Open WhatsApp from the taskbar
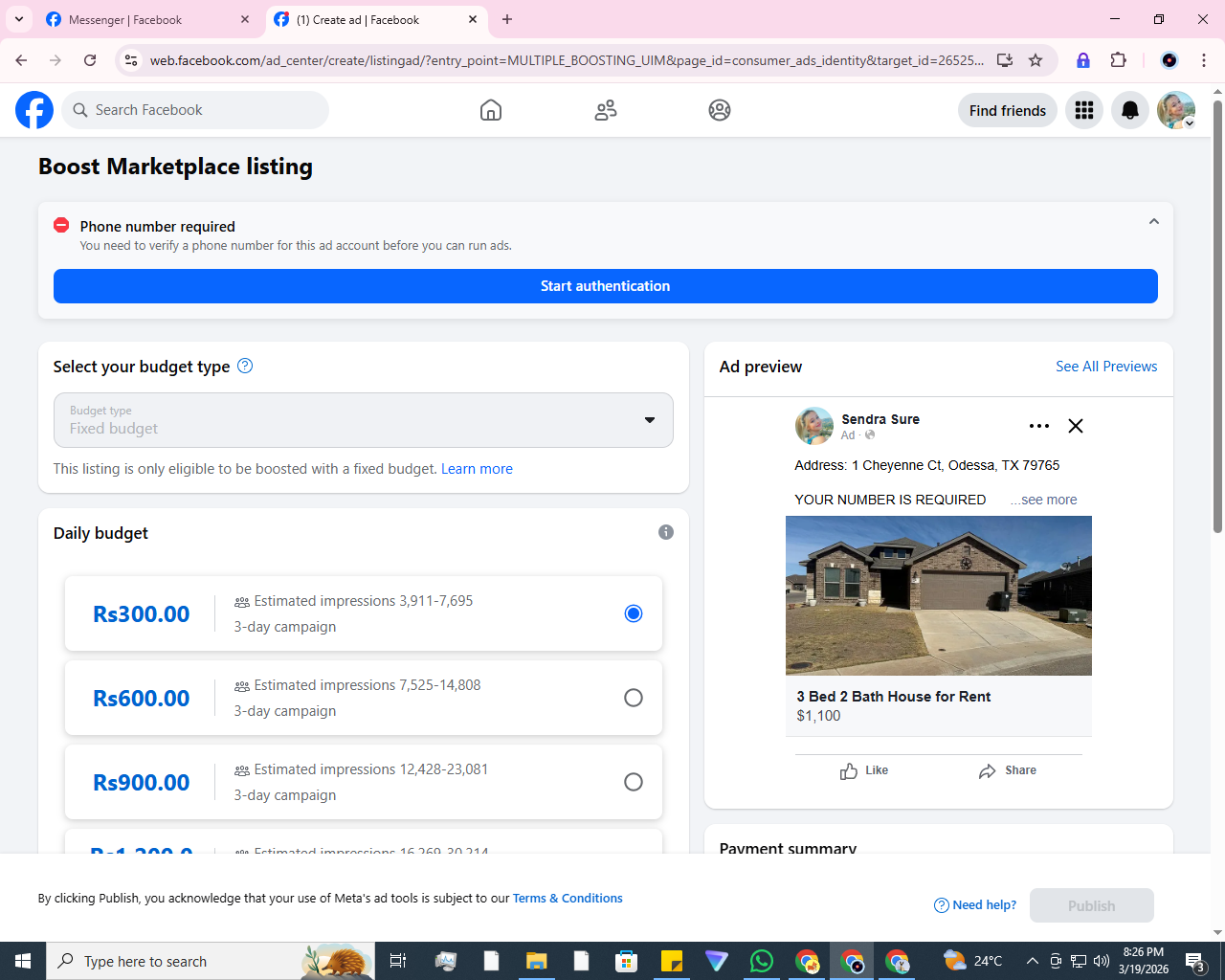This screenshot has width=1225, height=980. point(762,961)
